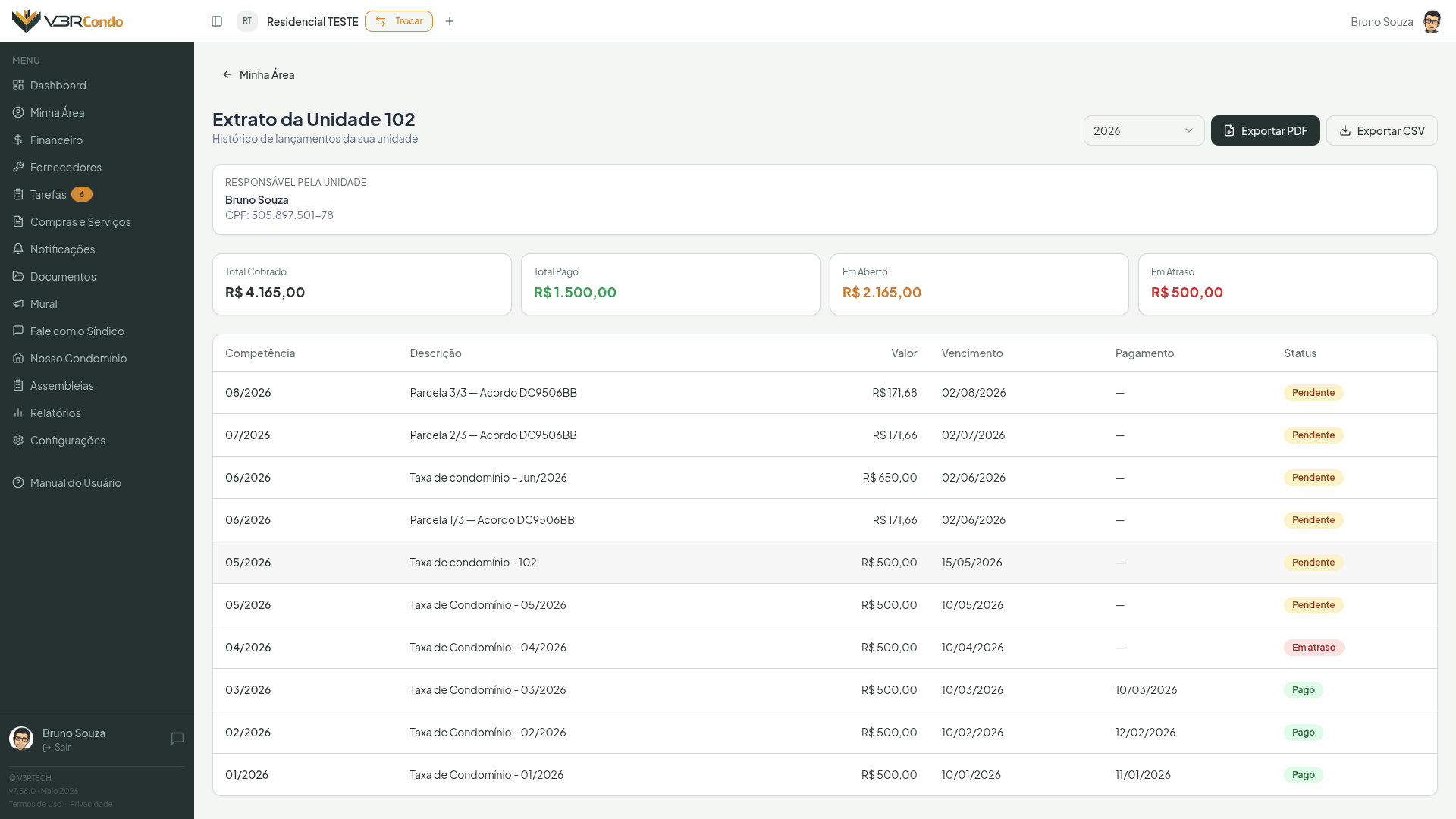The image size is (1456, 819).
Task: Select the row Parcela 3/3 — Acordo DC9506BB
Action: (x=825, y=392)
